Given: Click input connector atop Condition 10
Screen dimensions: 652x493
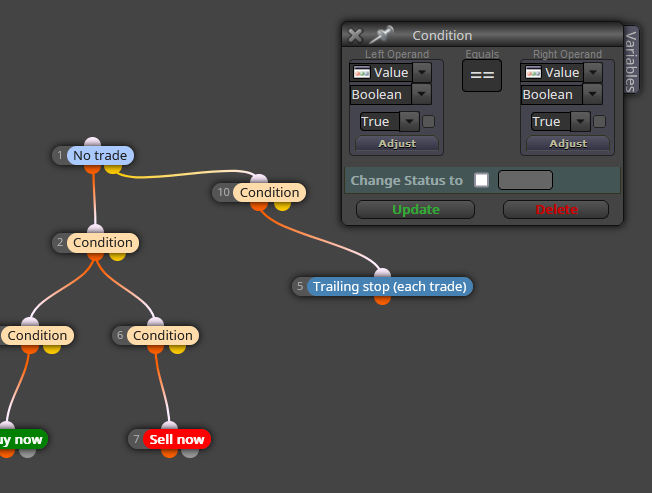Looking at the screenshot, I should tap(259, 179).
